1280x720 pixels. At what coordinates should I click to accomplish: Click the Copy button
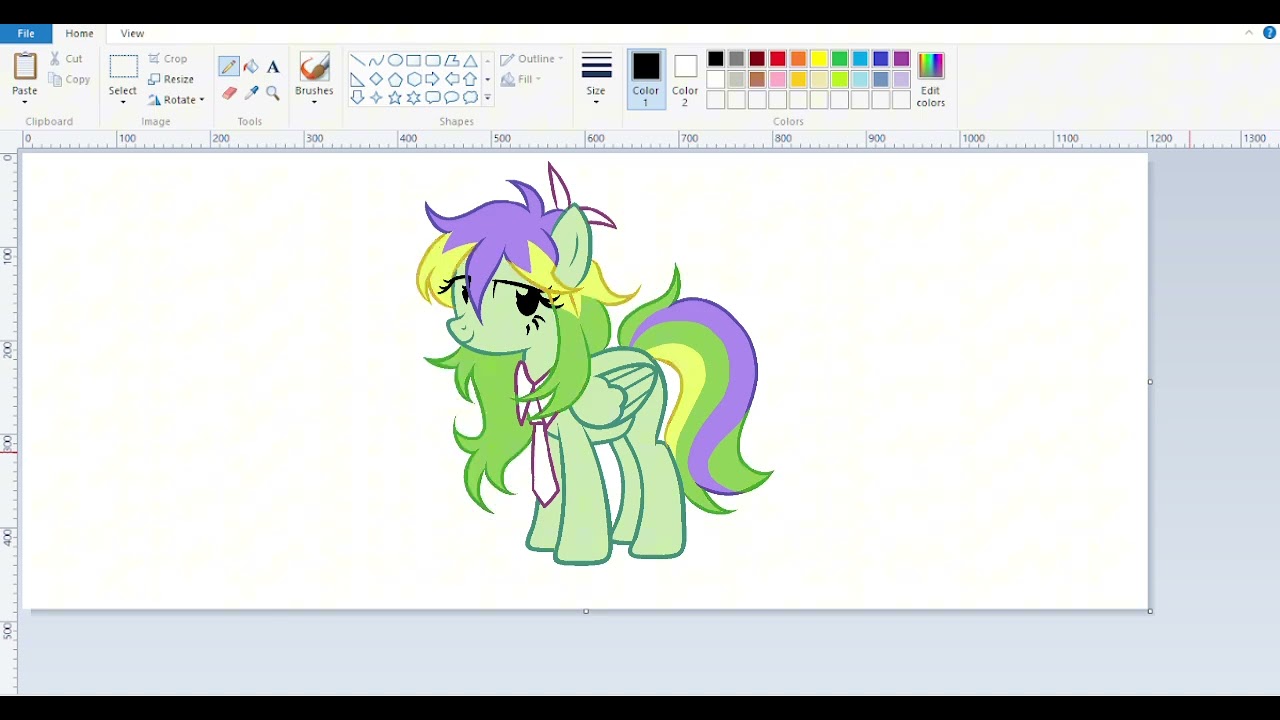click(69, 79)
